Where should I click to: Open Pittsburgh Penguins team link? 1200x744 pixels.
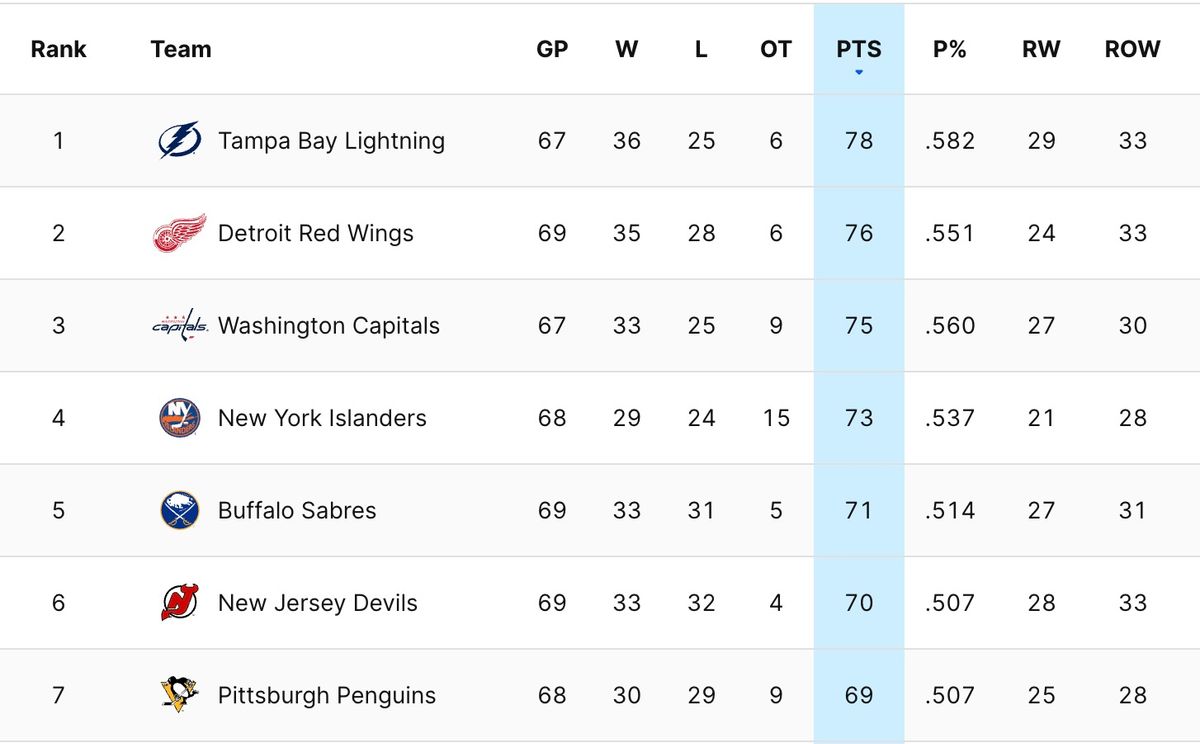click(x=327, y=695)
